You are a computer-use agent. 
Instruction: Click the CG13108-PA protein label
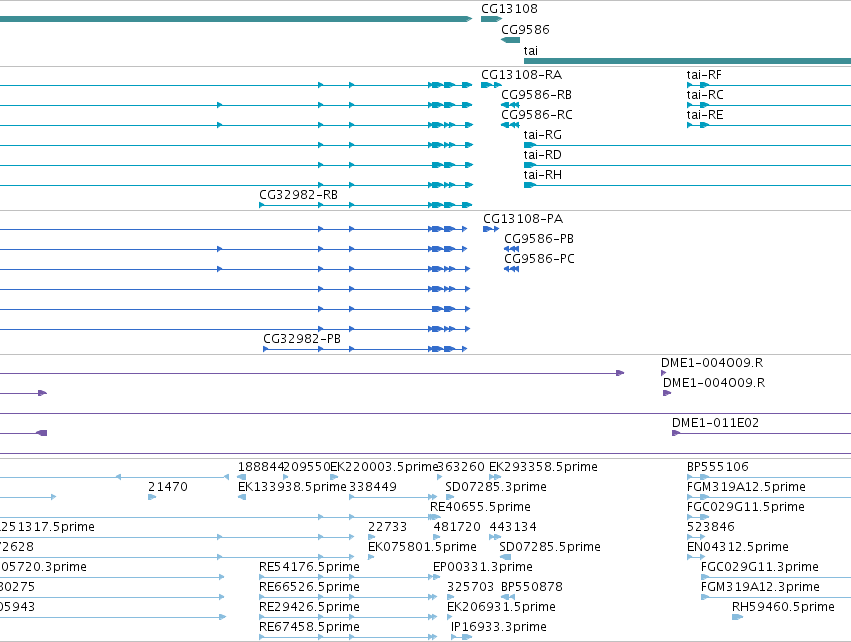(523, 219)
